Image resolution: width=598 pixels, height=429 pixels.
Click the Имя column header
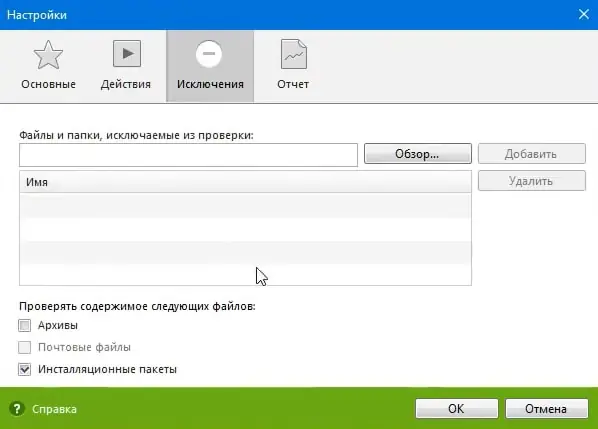[245, 182]
